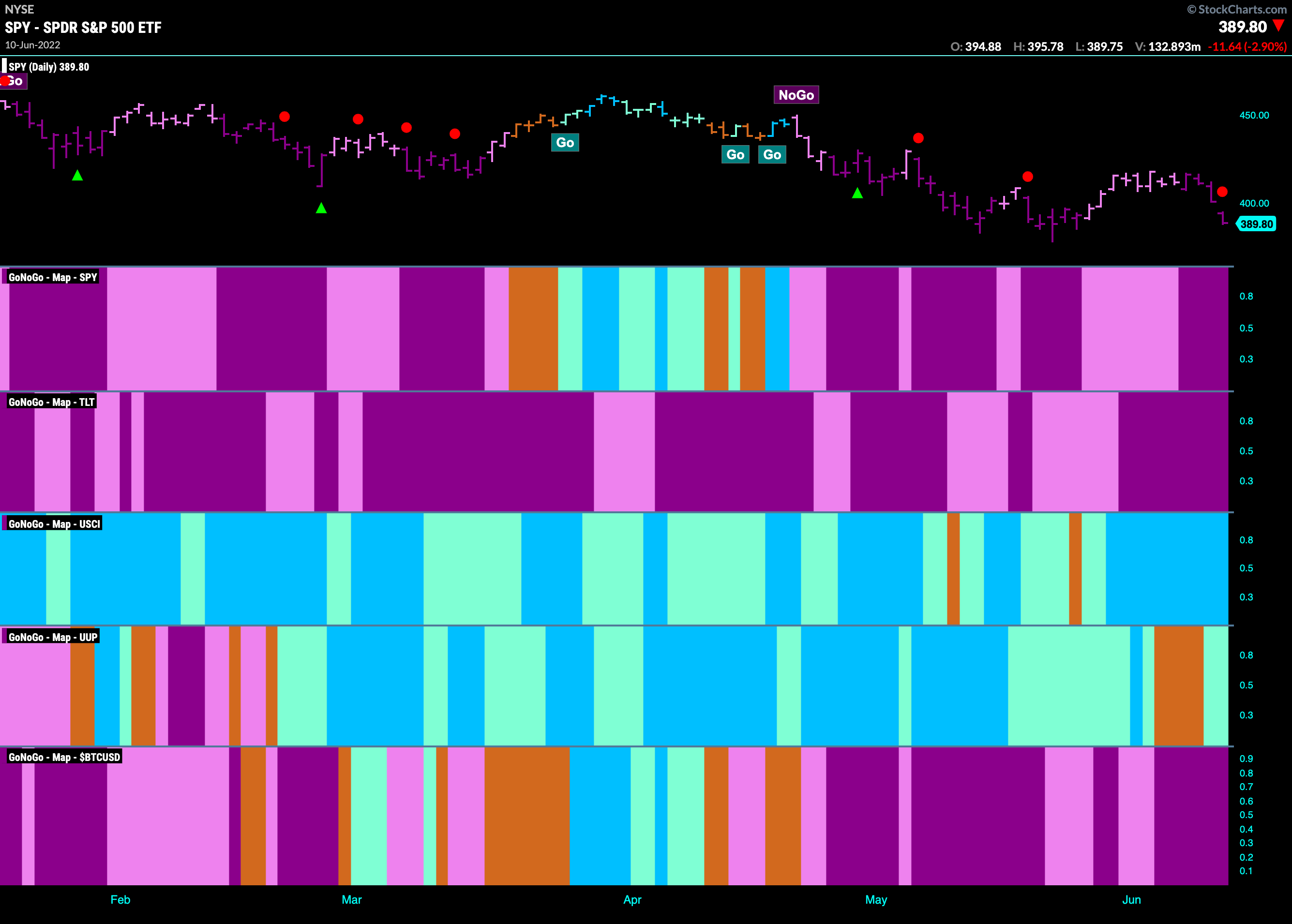
Task: Click the last bar of the SPY price chart
Action: coord(1223,219)
